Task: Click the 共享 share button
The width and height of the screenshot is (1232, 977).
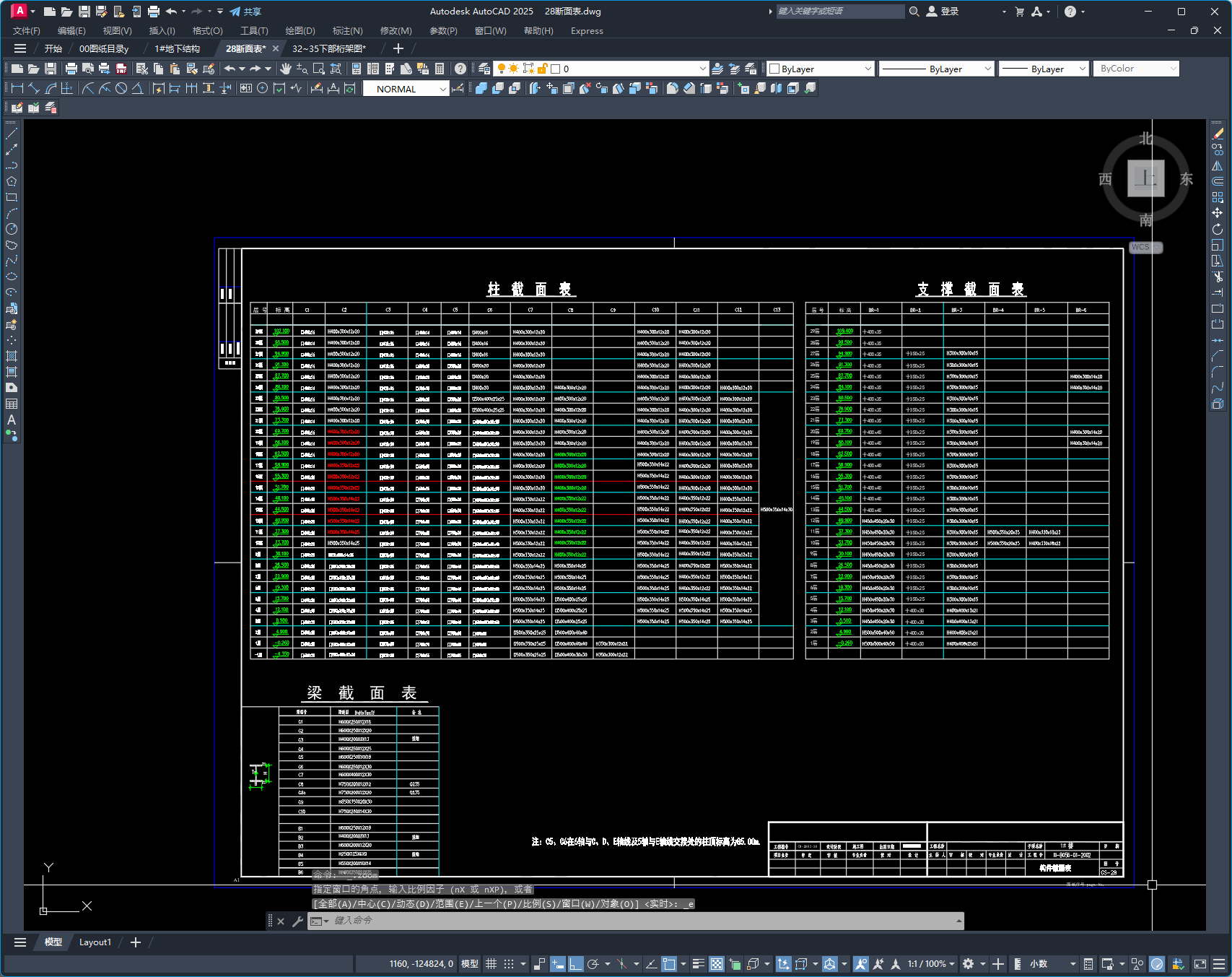Action: pos(245,12)
